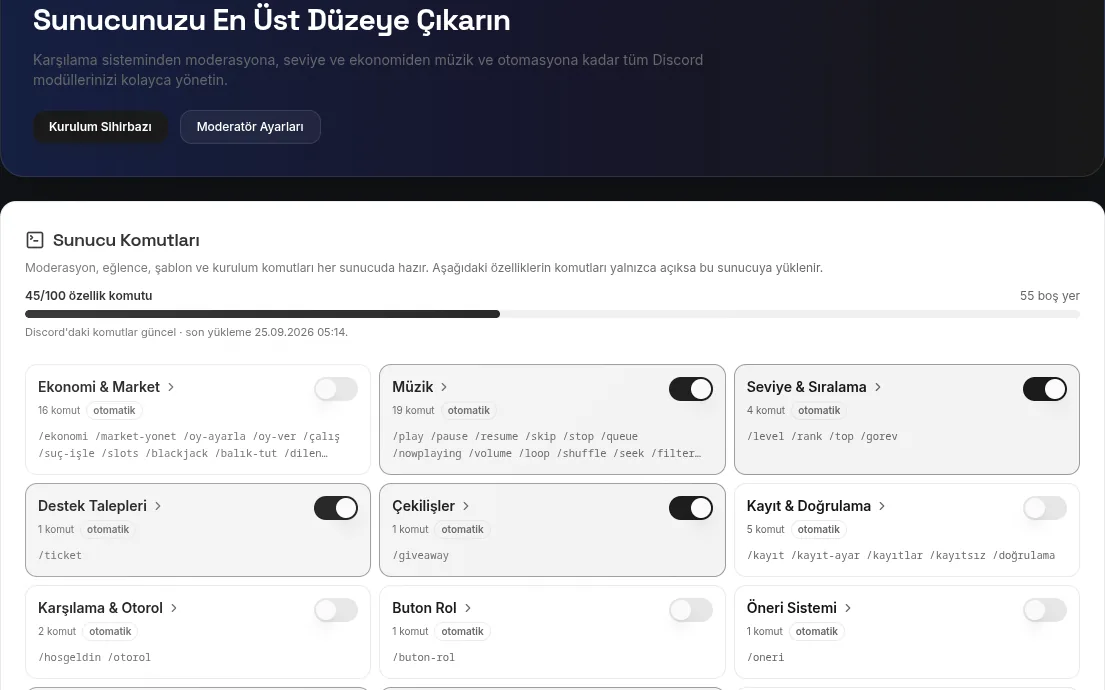The width and height of the screenshot is (1105, 690).
Task: Open the Buton Rol chevron
Action: (467, 608)
